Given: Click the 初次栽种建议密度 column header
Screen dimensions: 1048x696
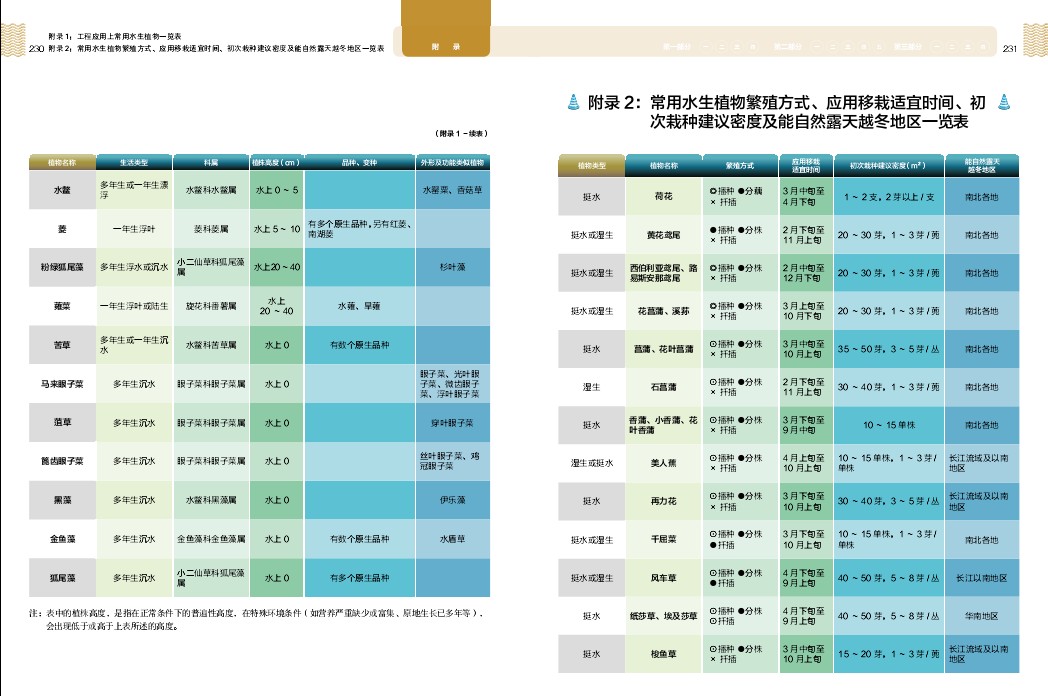Looking at the screenshot, I should (886, 163).
